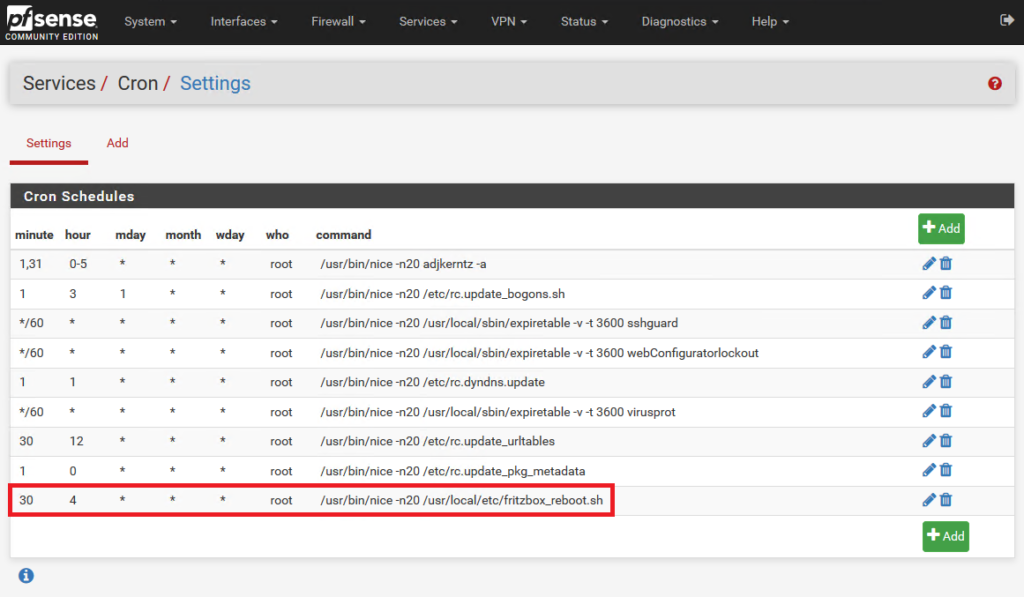Expand the Firewall dropdown menu
1024x597 pixels.
338,22
